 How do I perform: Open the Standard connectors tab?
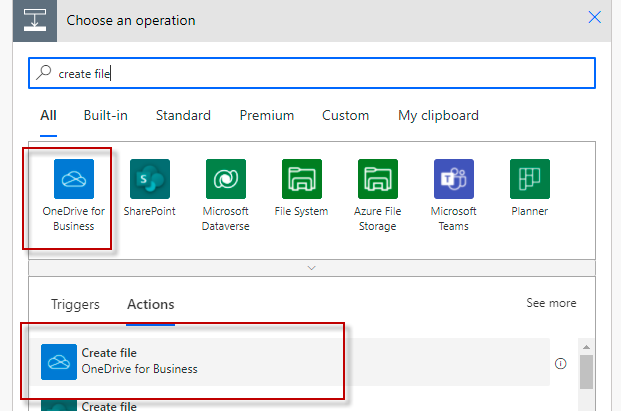pos(183,116)
